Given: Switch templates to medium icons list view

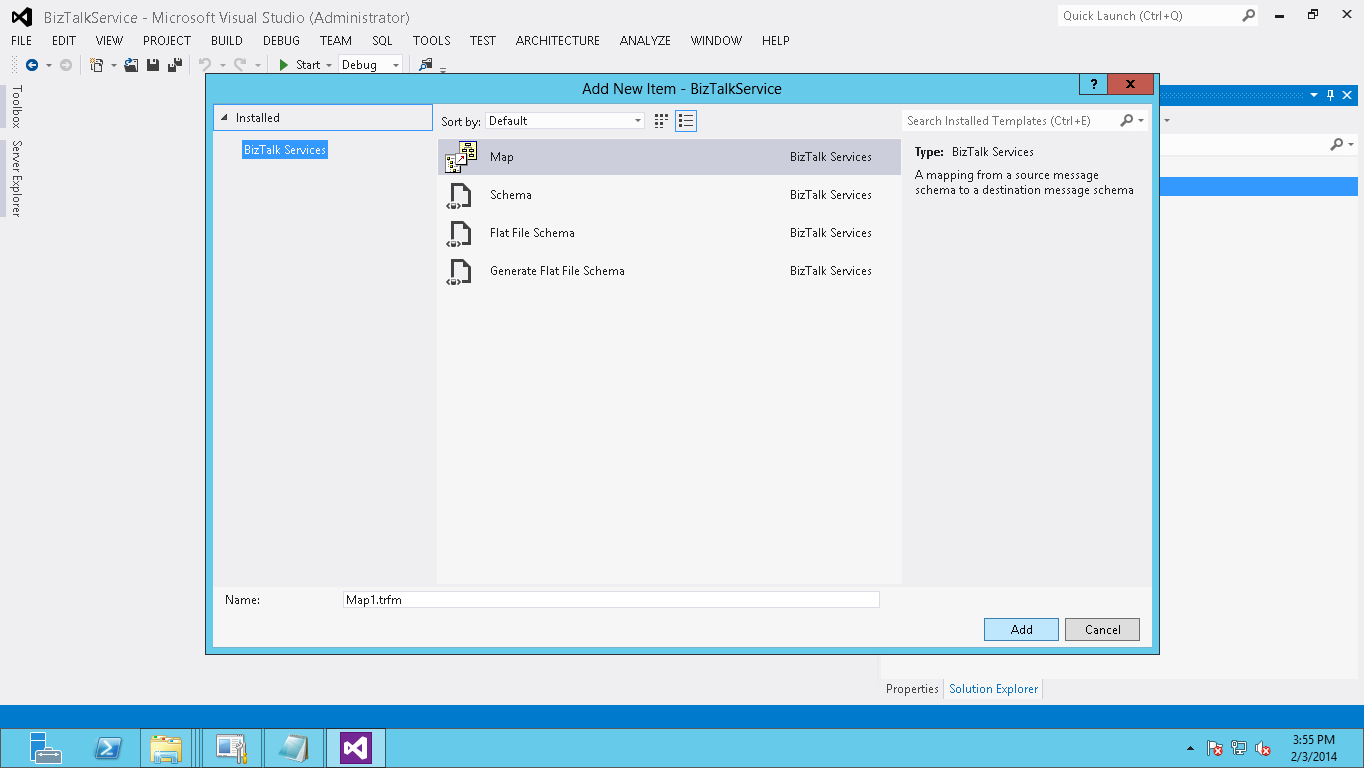Looking at the screenshot, I should point(686,121).
